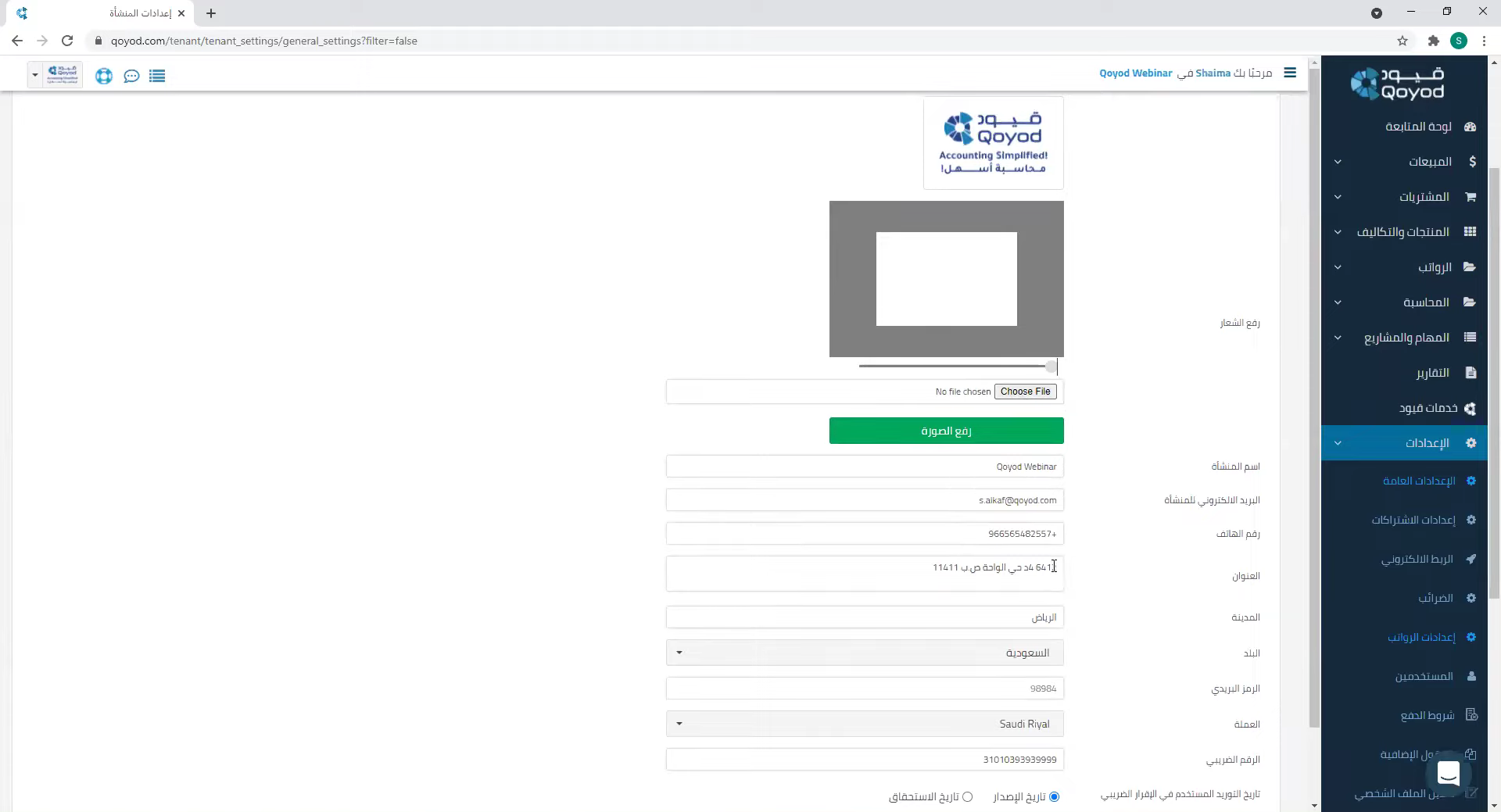The width and height of the screenshot is (1501, 812).
Task: Select the تاريخ الإصدار radio button
Action: point(1055,796)
